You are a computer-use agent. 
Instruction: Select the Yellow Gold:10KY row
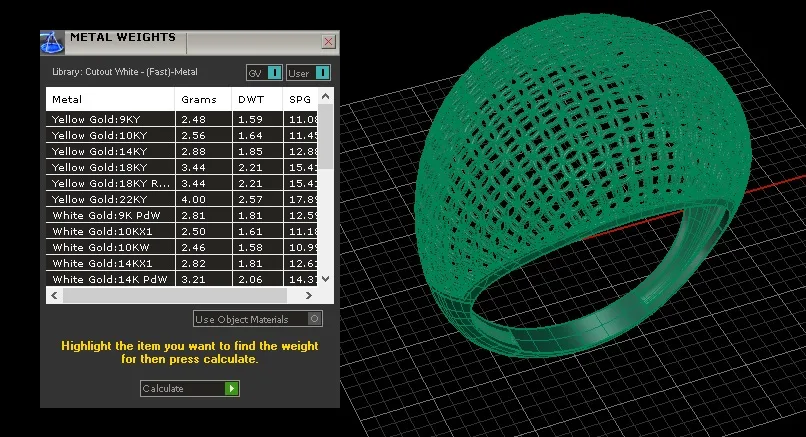tap(182, 135)
